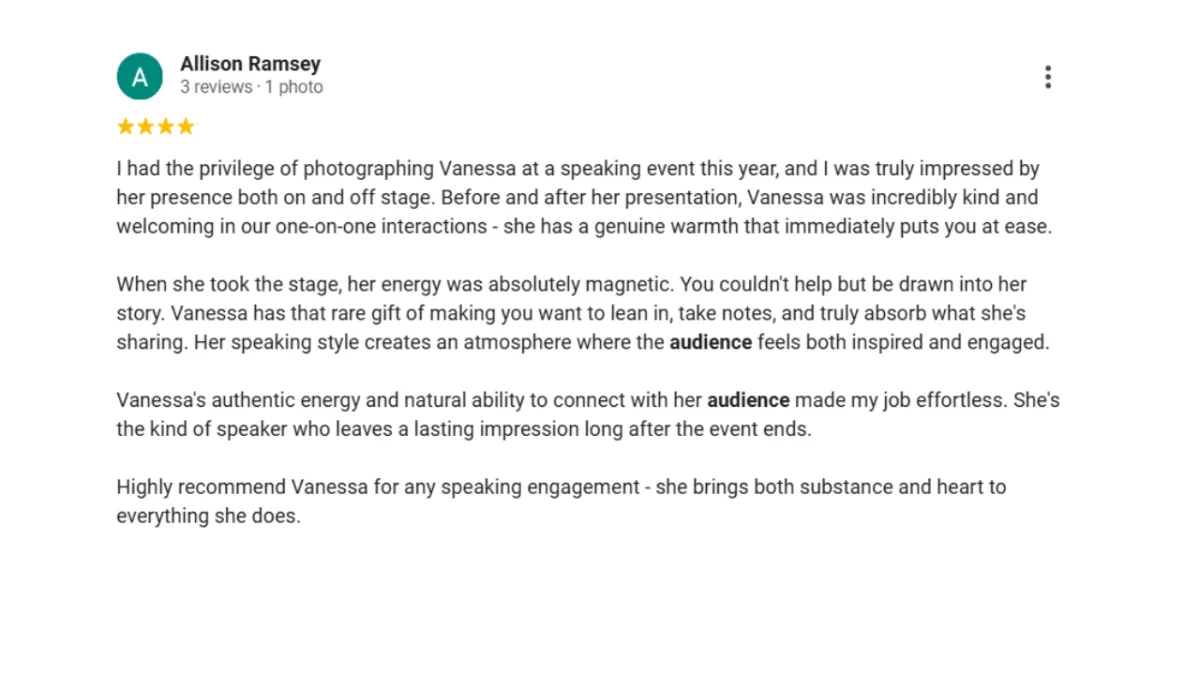Image resolution: width=1200 pixels, height=675 pixels.
Task: Click the third gold rating star
Action: click(x=165, y=127)
